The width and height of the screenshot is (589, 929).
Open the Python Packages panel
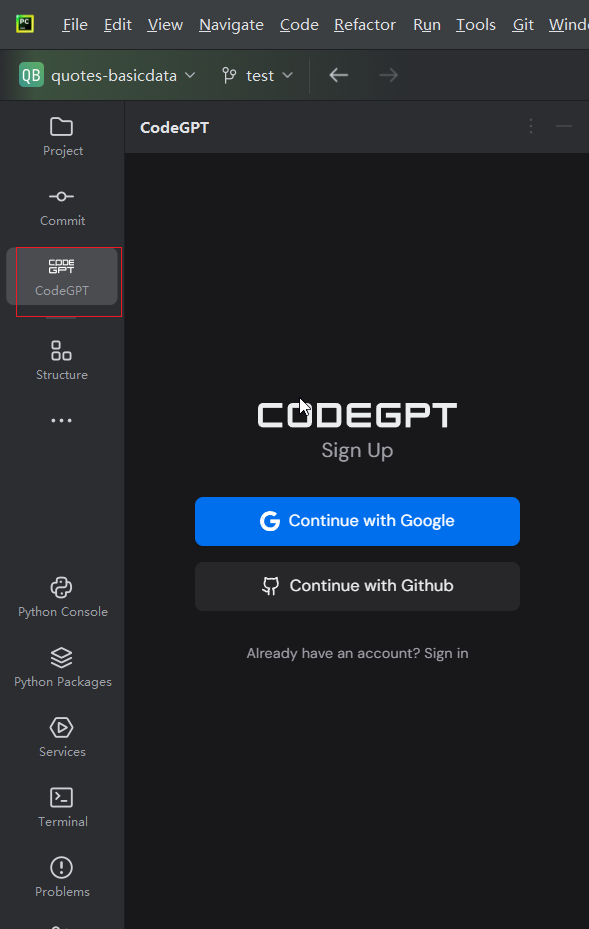(x=62, y=668)
